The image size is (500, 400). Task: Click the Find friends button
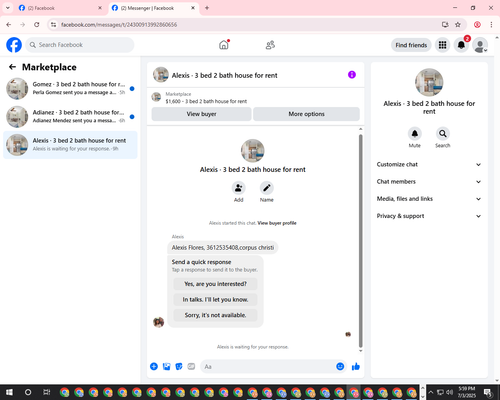pos(411,45)
